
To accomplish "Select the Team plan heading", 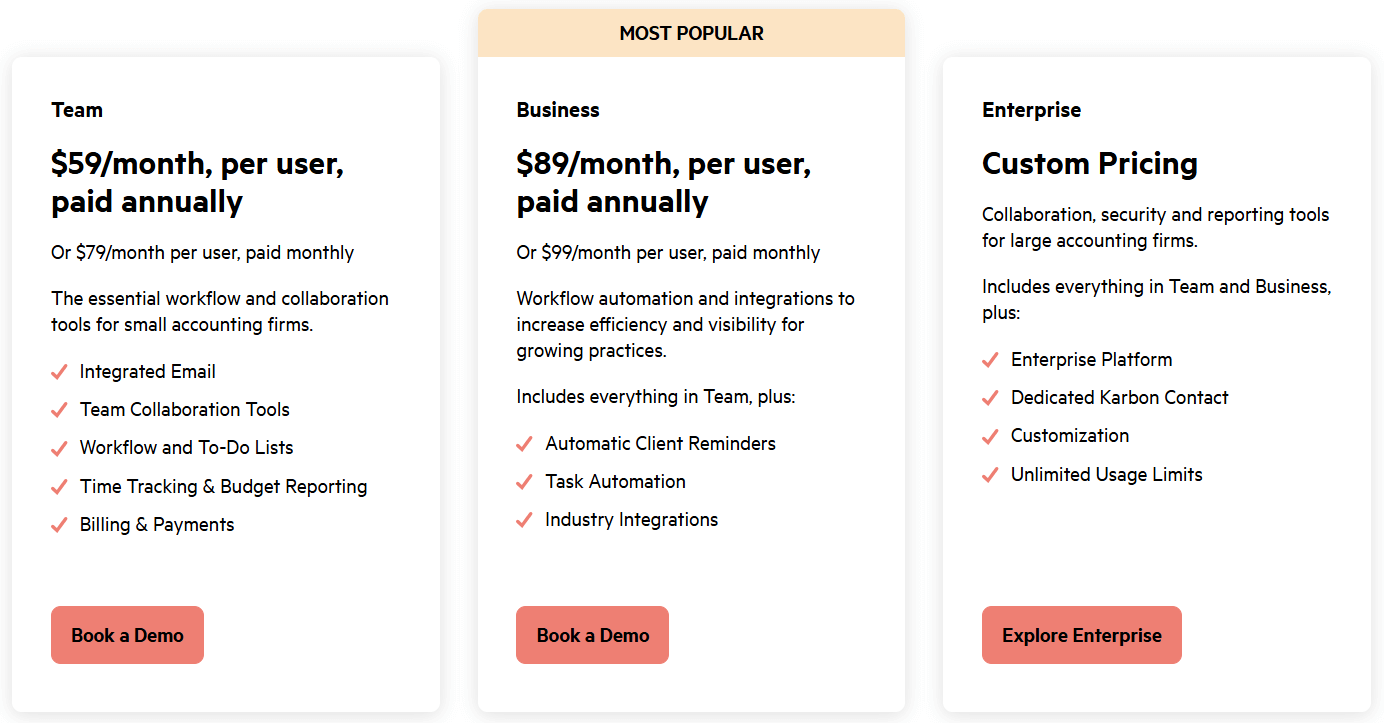I will pos(77,110).
